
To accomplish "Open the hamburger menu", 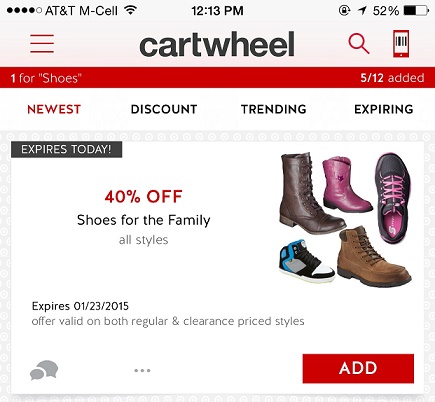I will tap(42, 43).
